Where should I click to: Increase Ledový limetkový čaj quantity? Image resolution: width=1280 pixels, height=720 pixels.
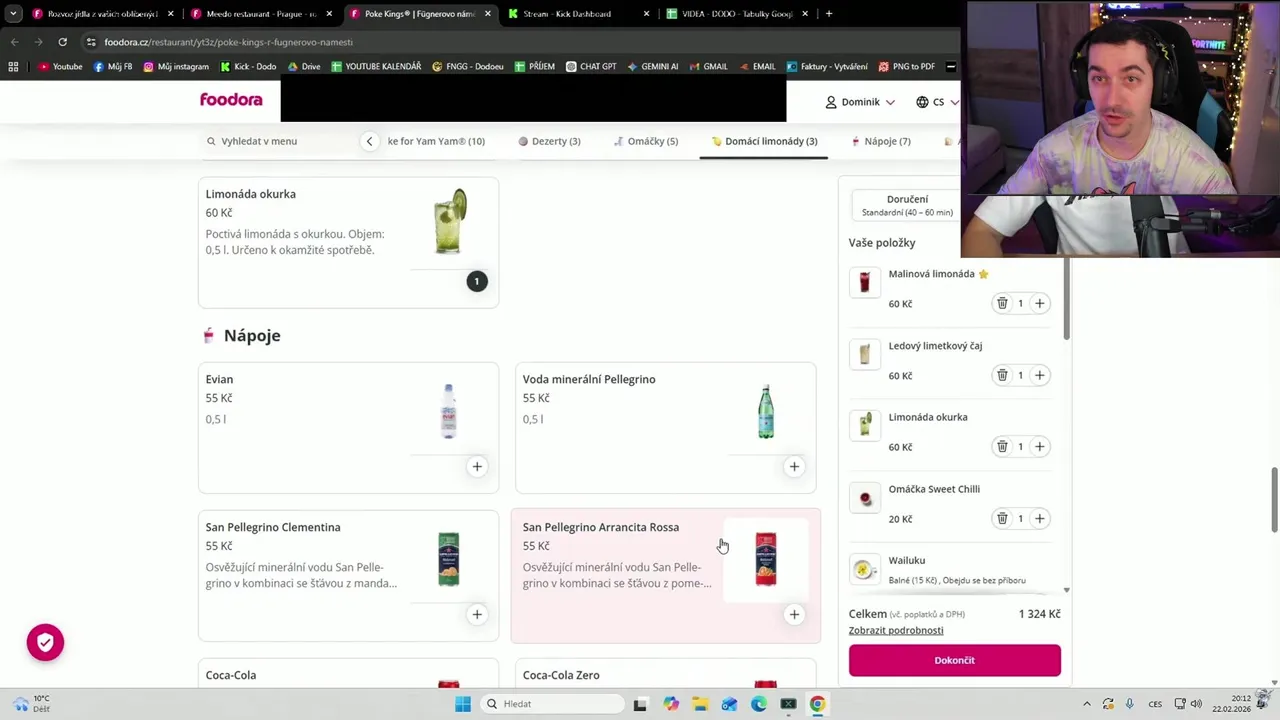(x=1039, y=375)
